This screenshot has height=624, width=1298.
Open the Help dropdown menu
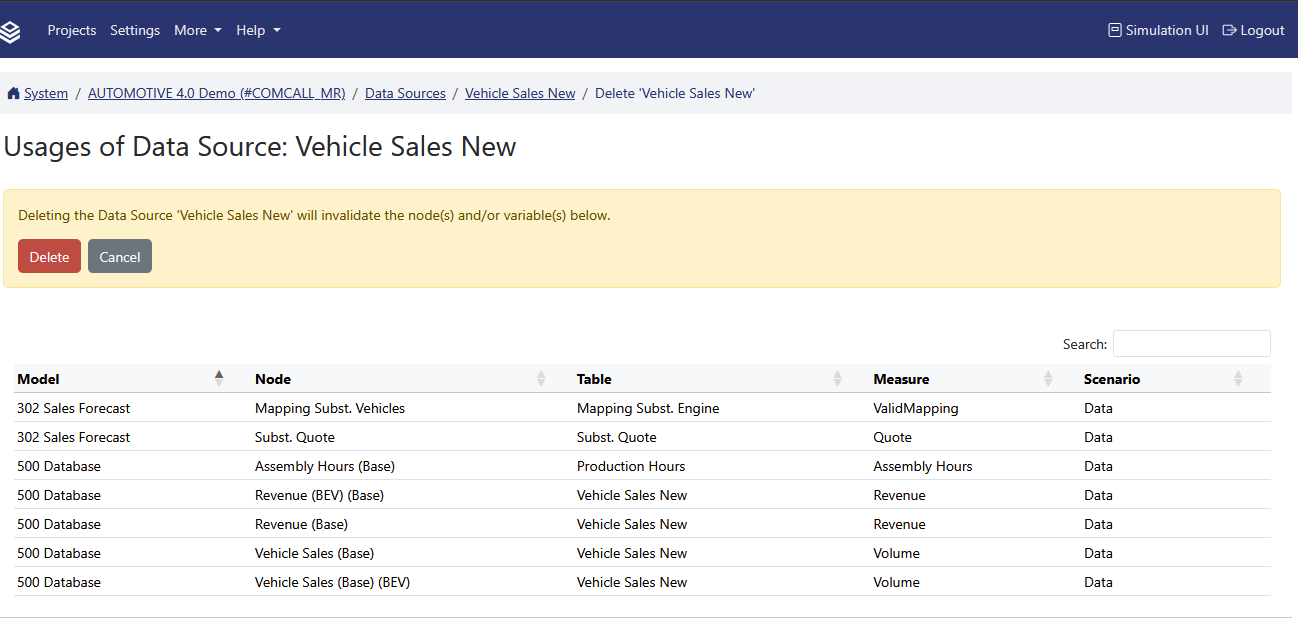pyautogui.click(x=258, y=30)
